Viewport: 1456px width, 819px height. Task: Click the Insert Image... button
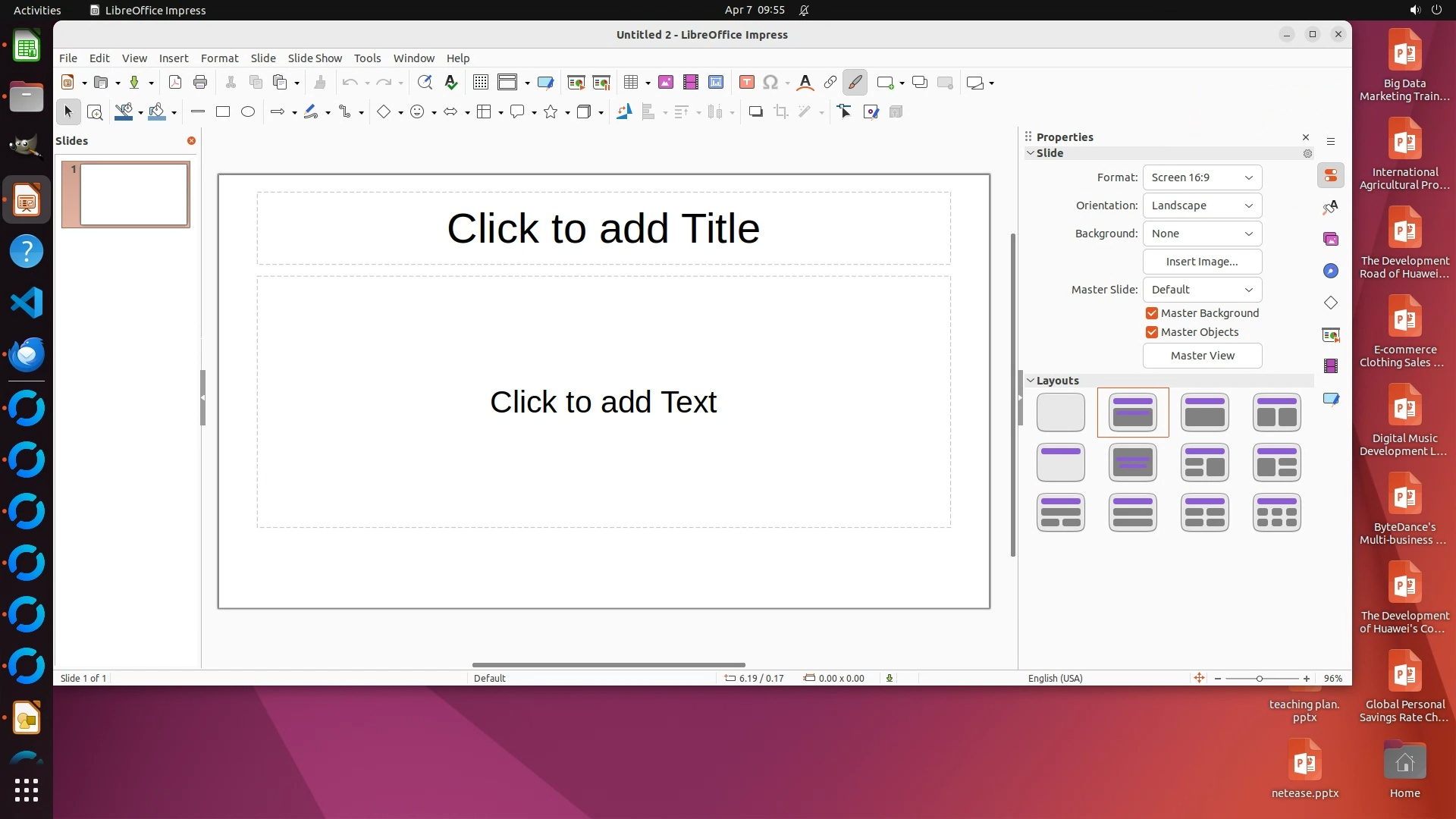click(x=1202, y=262)
